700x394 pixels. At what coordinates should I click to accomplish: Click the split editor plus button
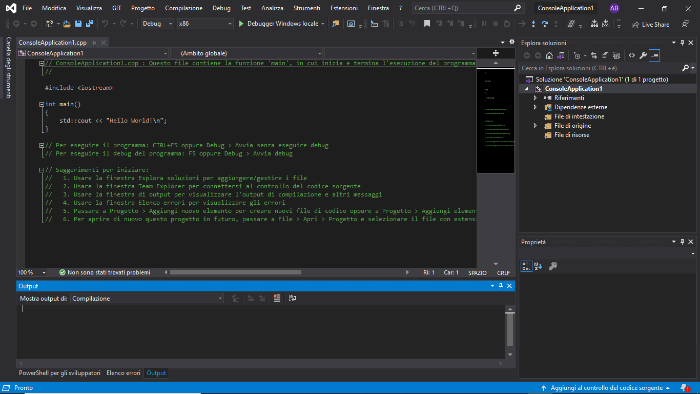point(496,53)
